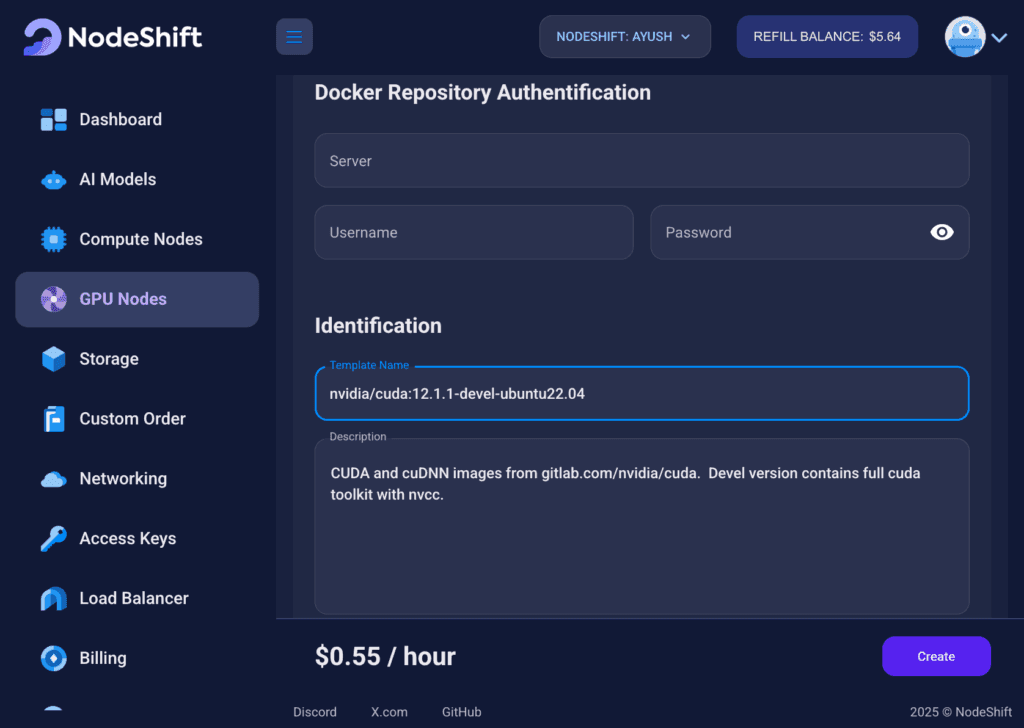This screenshot has height=728, width=1024.
Task: Click the NodeShift wordmark text
Action: pyautogui.click(x=135, y=37)
